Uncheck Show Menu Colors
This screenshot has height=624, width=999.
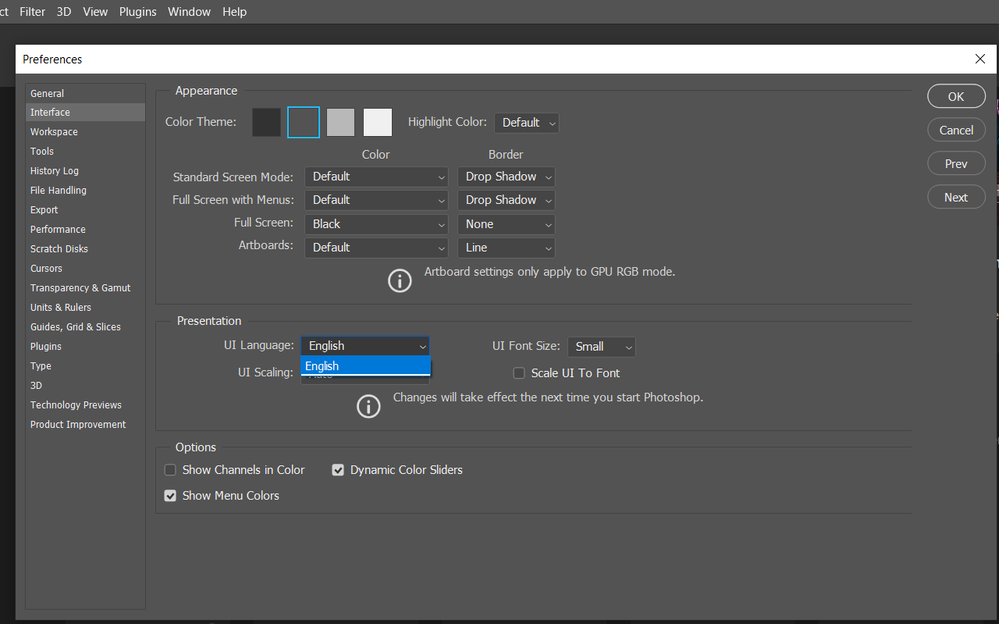tap(170, 495)
